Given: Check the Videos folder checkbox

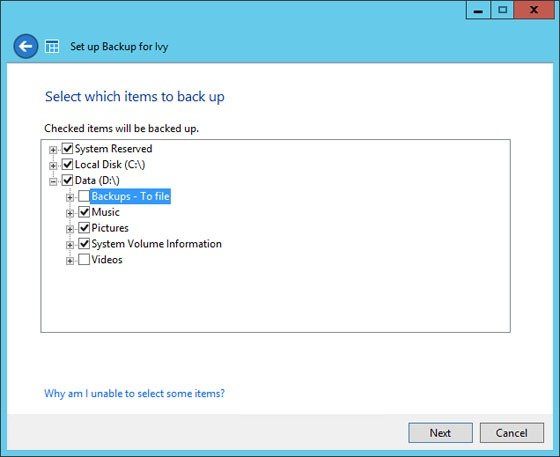Looking at the screenshot, I should 84,260.
